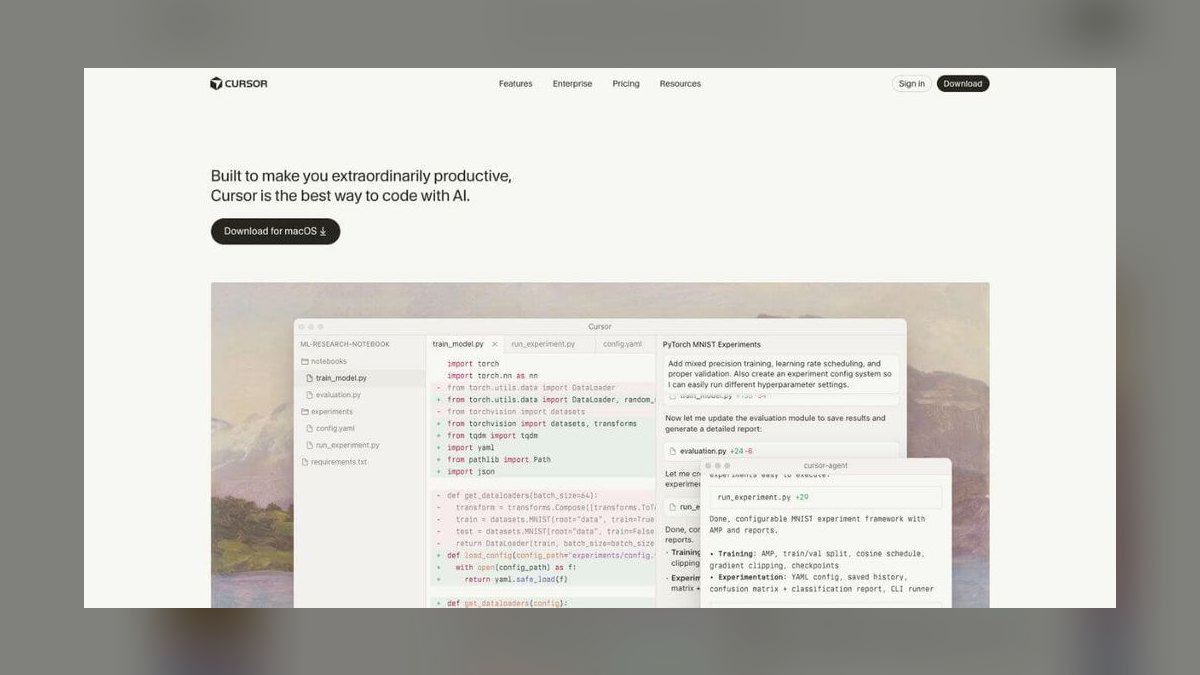
Task: Open run_experiment.py +29 card in cursor-agent
Action: [826, 497]
